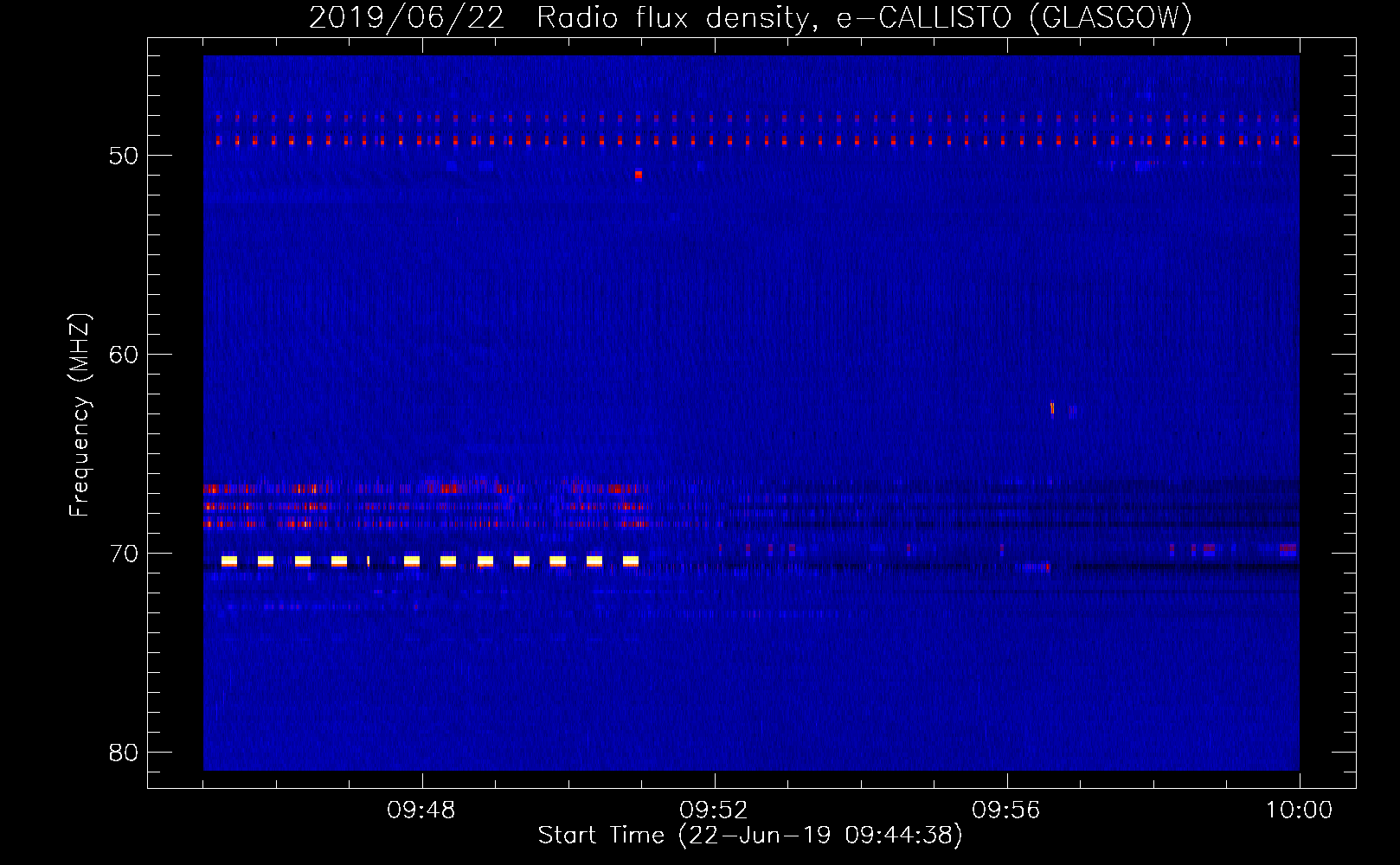The width and height of the screenshot is (1400, 865).
Task: Click the first bright pulse block near 70.5 MHz
Action: [229, 561]
